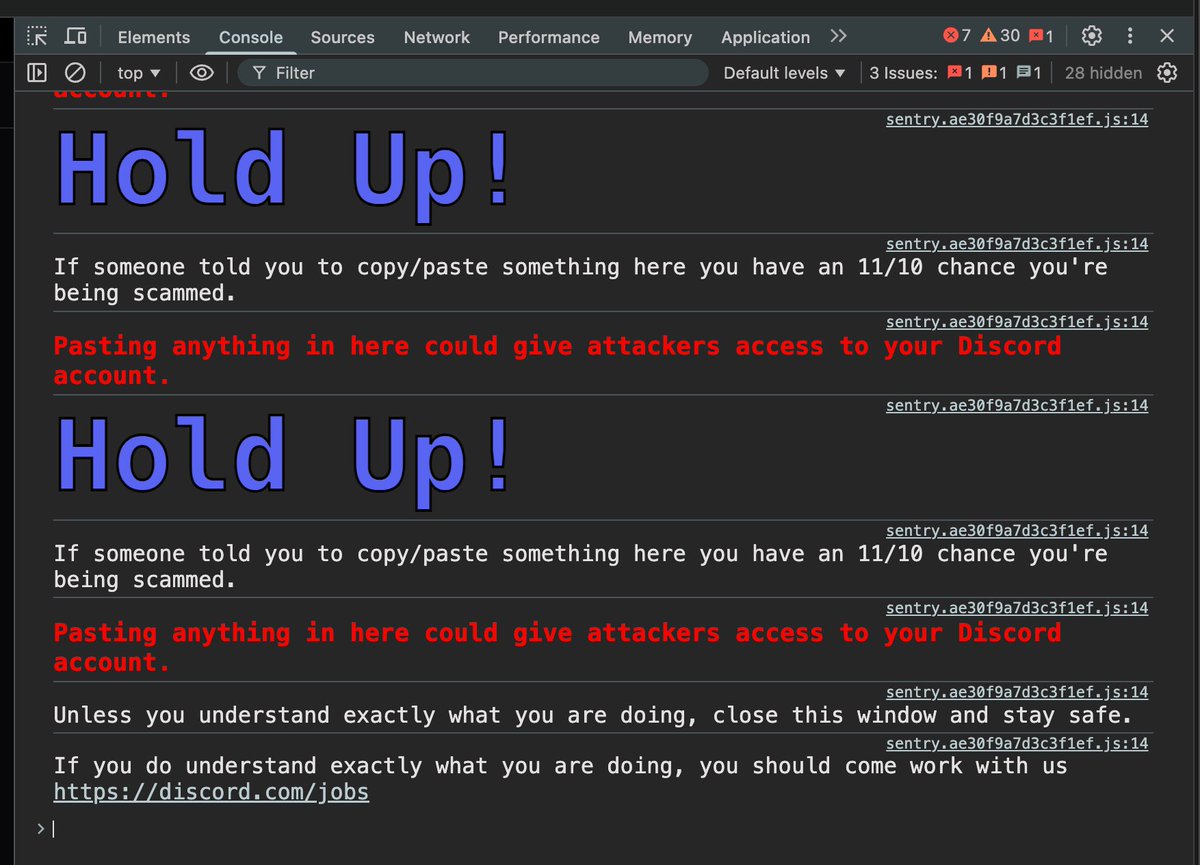Viewport: 1200px width, 865px height.
Task: Click the 28 hidden messages text
Action: 1103,73
